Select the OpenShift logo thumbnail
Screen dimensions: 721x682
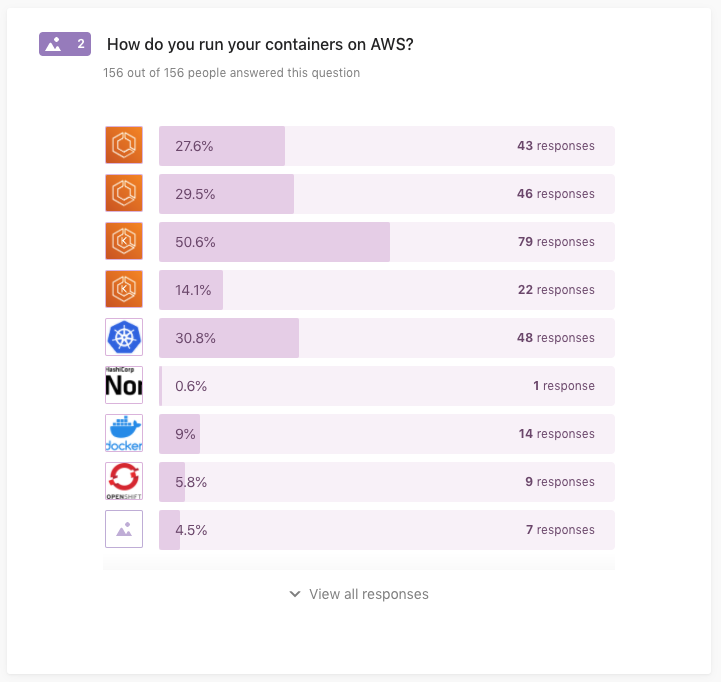tap(124, 481)
